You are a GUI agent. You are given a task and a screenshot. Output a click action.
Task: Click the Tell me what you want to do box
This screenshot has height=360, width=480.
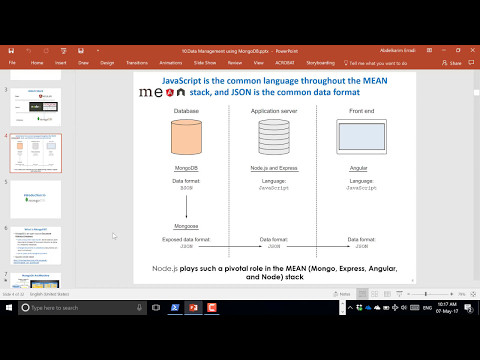[375, 63]
